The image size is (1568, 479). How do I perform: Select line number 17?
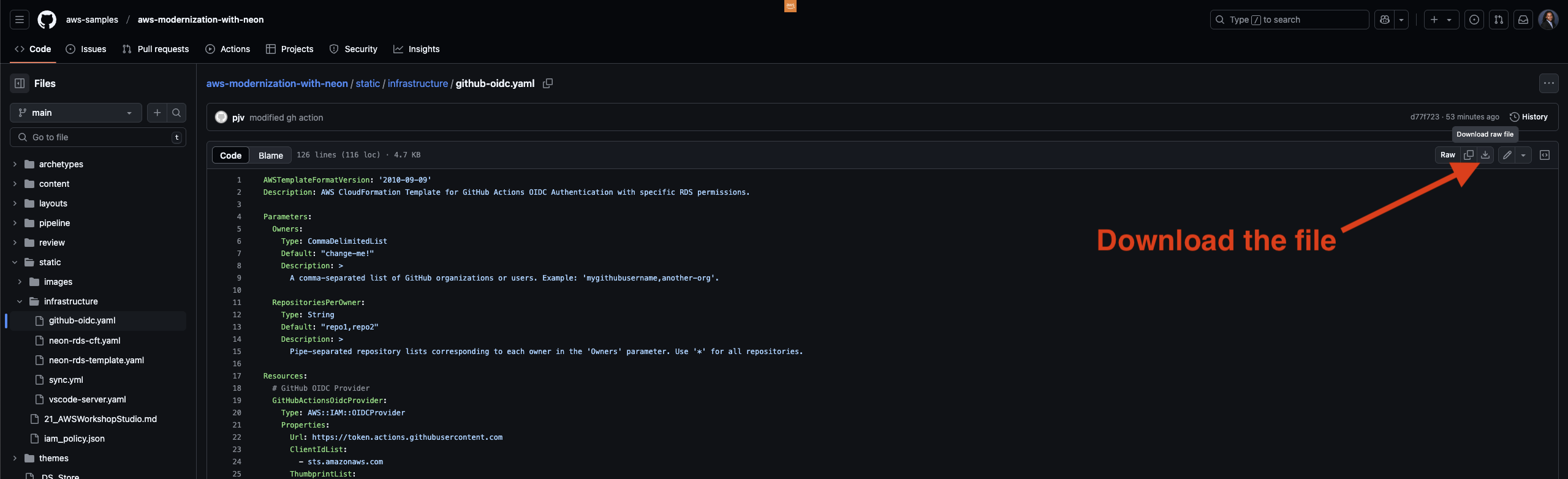[237, 376]
